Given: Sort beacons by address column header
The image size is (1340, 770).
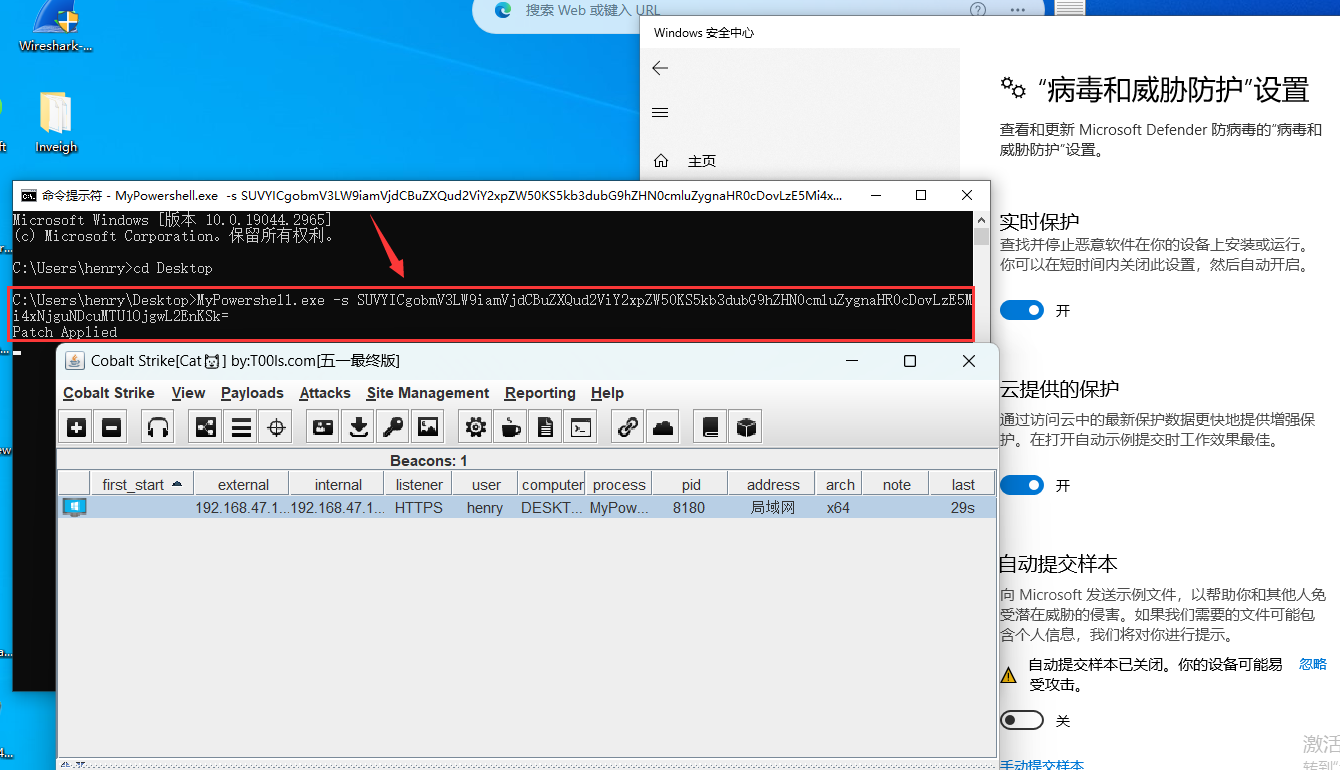Looking at the screenshot, I should click(x=772, y=484).
